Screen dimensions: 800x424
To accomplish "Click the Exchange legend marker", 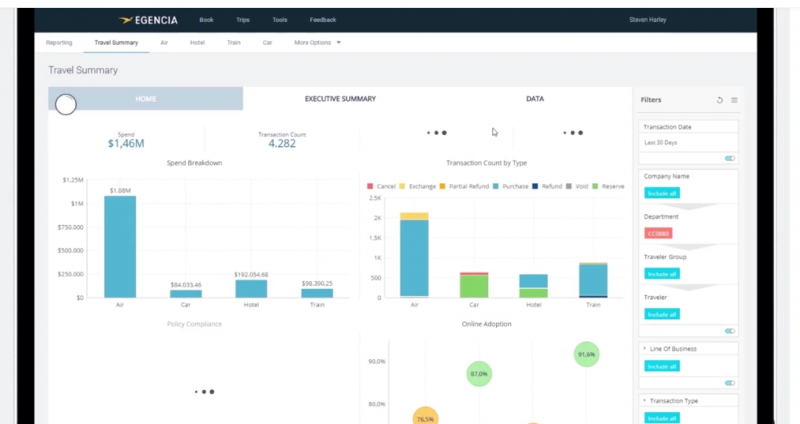I will point(402,186).
